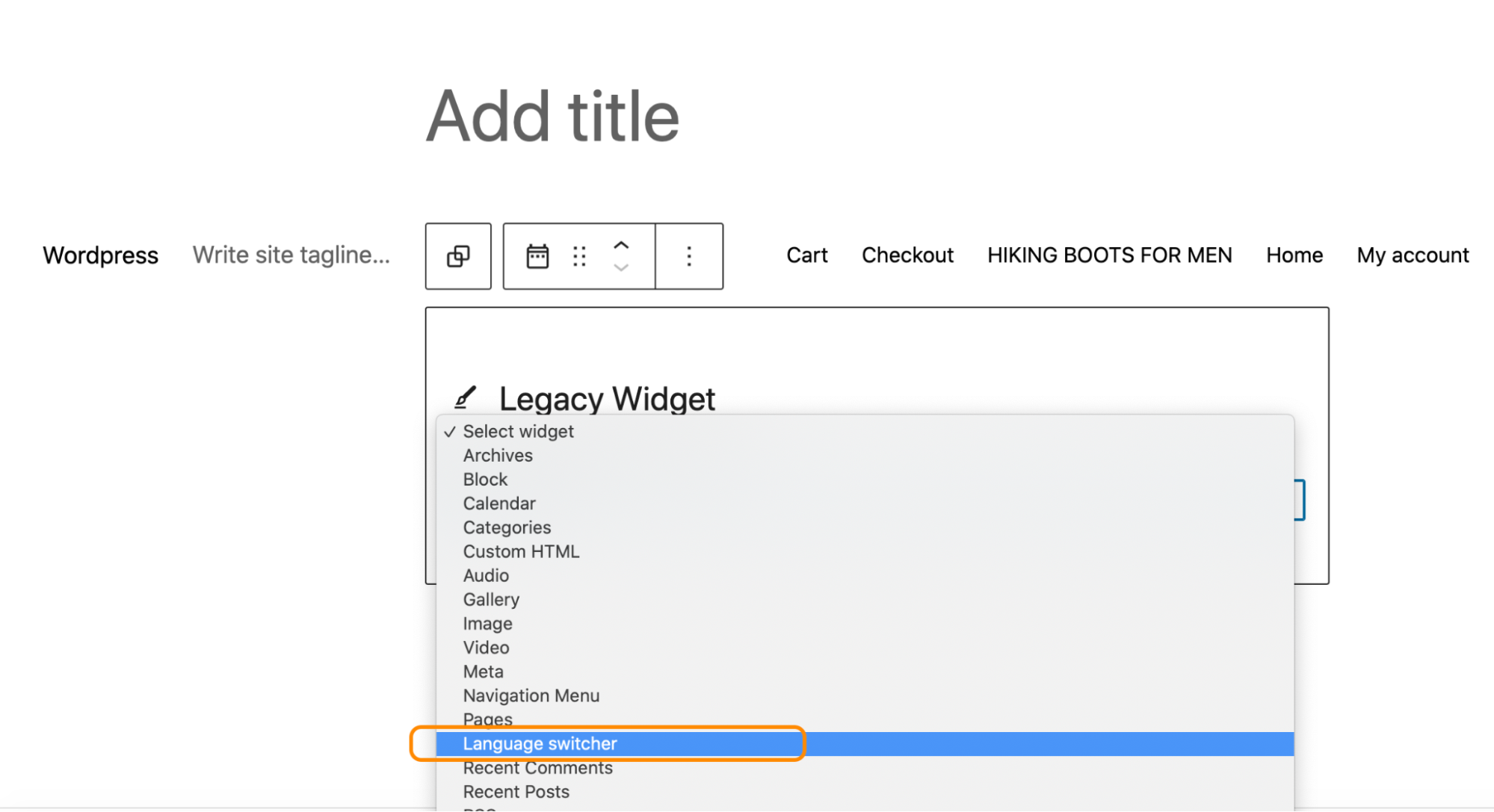This screenshot has width=1494, height=812.
Task: Click the Write site tagline field
Action: click(x=291, y=255)
